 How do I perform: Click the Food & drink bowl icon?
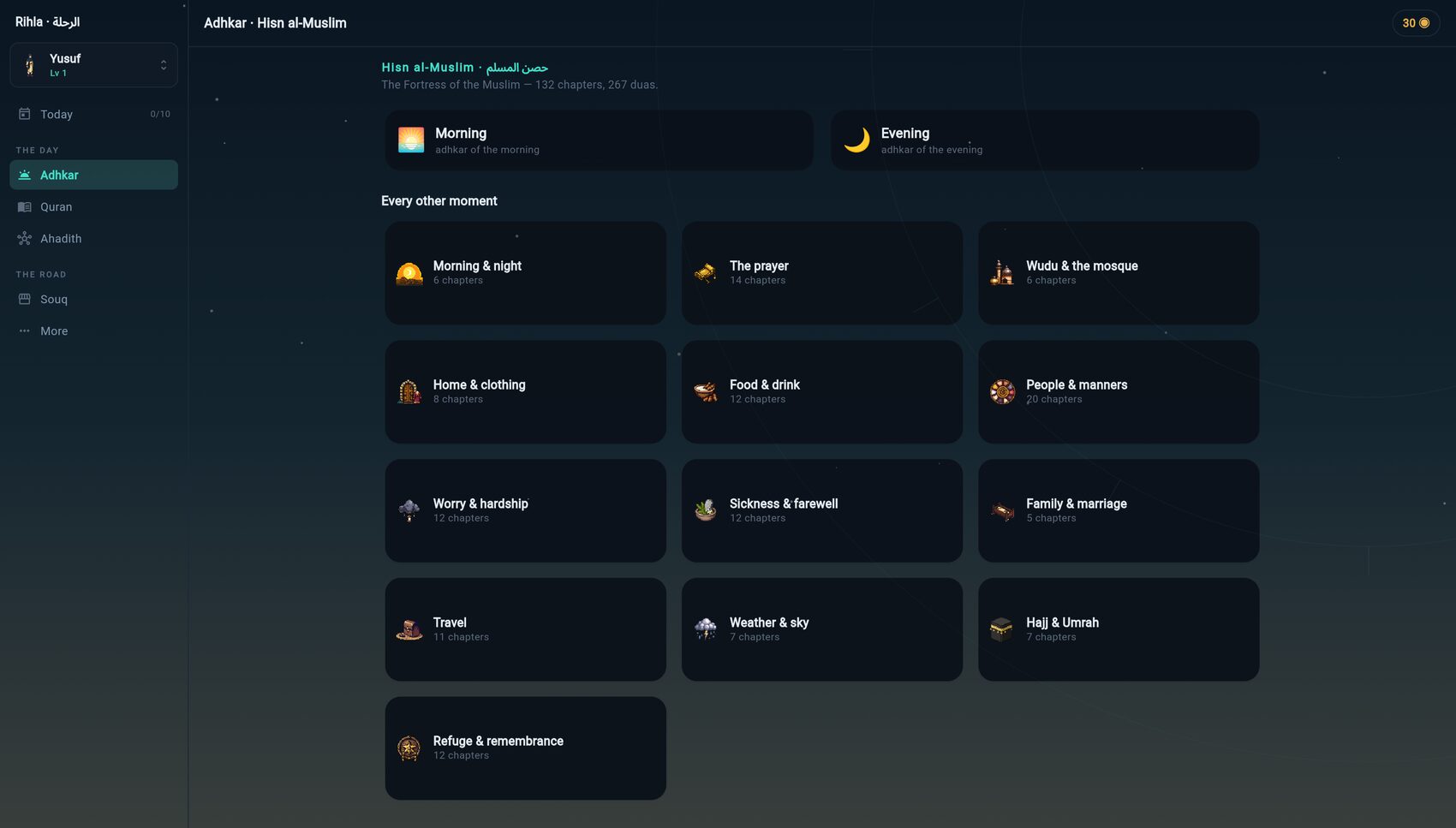pyautogui.click(x=706, y=392)
